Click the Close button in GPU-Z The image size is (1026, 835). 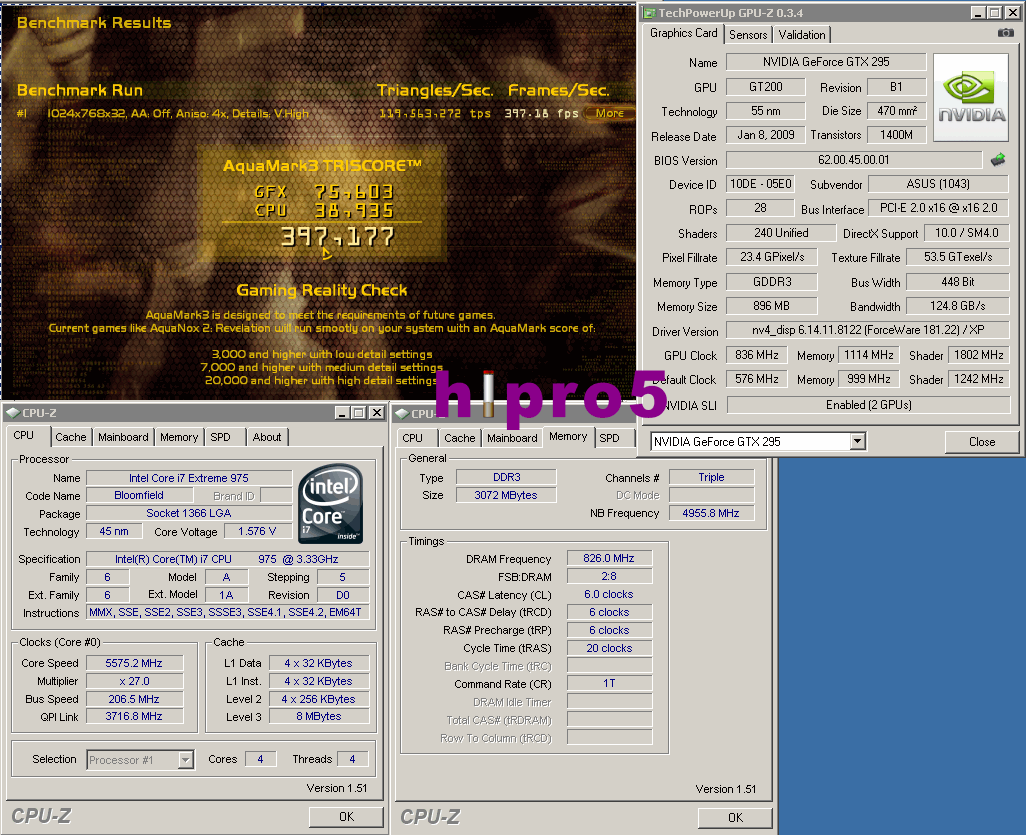982,442
